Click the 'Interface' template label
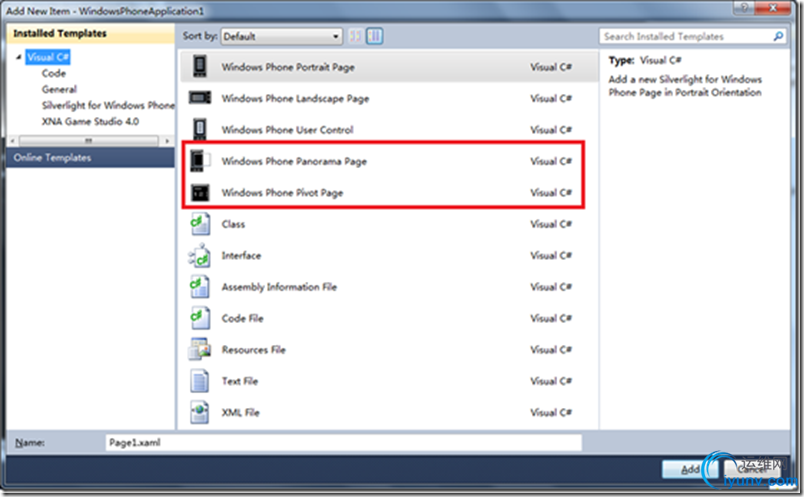 [x=241, y=255]
